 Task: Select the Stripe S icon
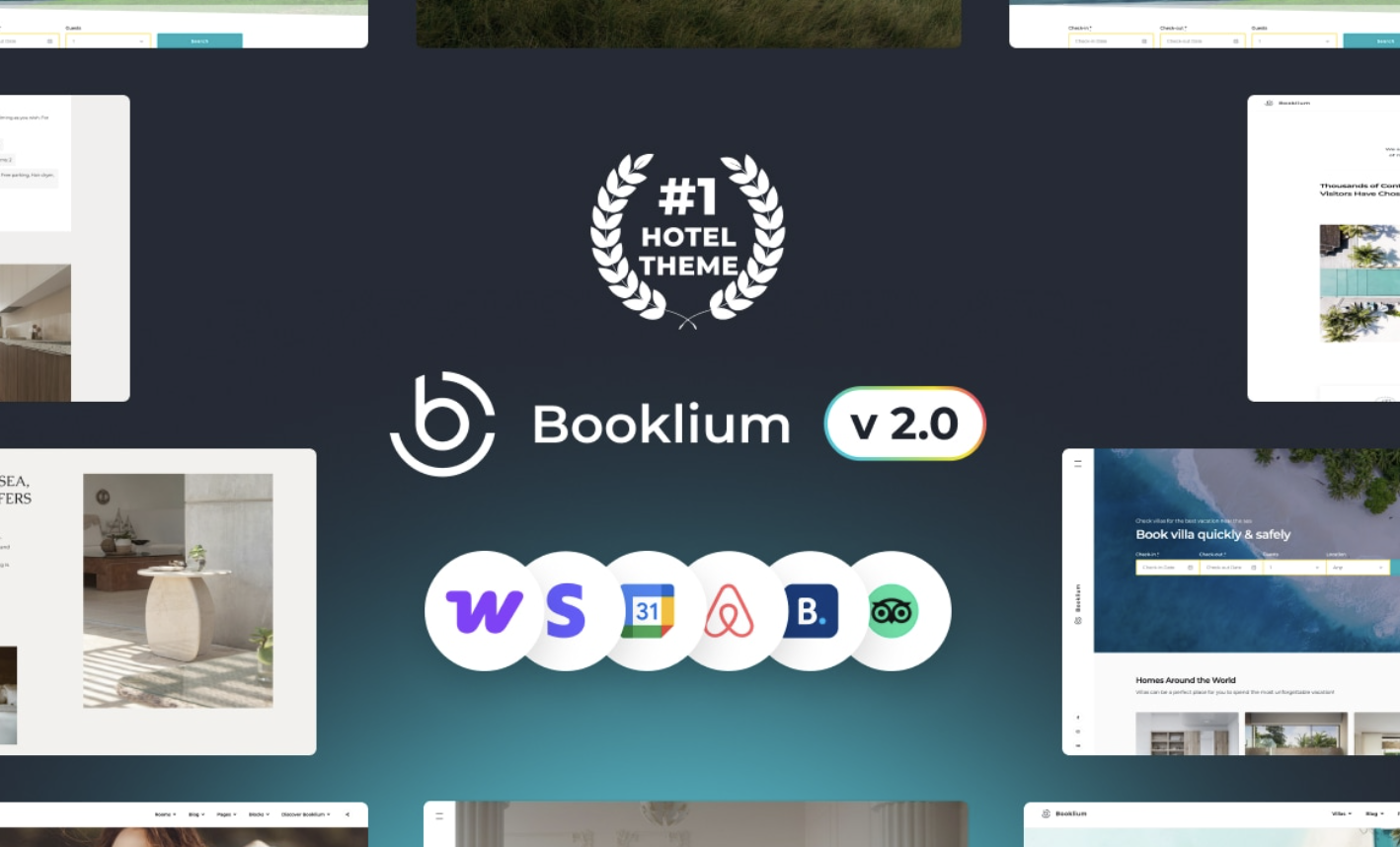tap(565, 611)
